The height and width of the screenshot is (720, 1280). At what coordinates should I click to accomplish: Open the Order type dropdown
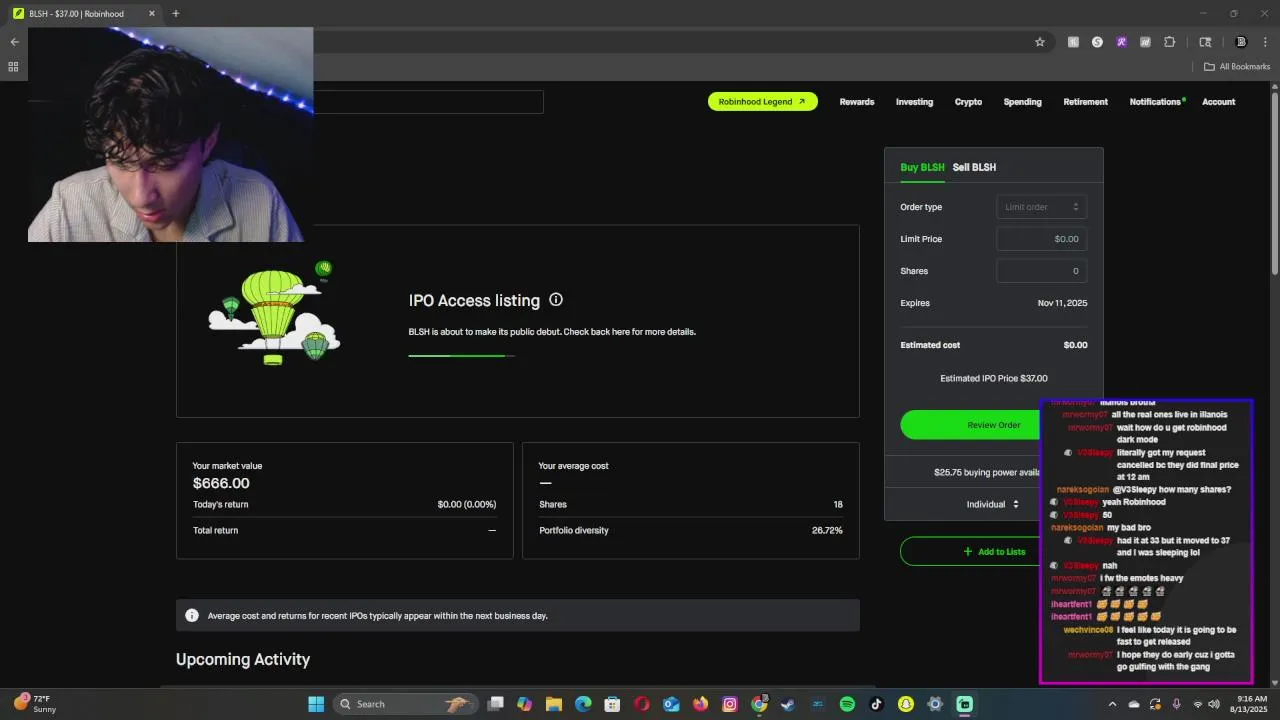1042,207
